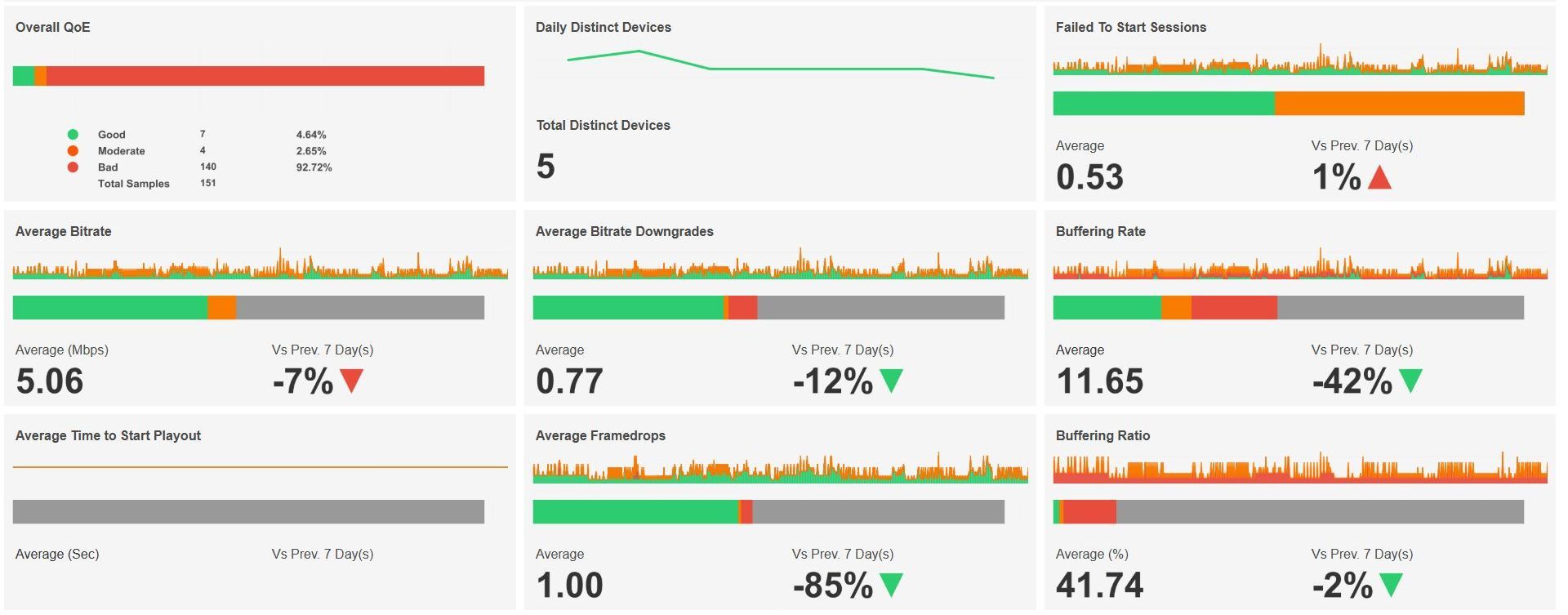This screenshot has height=615, width=1568.
Task: Click the grey bar under Time to Start Playout
Action: click(x=248, y=512)
